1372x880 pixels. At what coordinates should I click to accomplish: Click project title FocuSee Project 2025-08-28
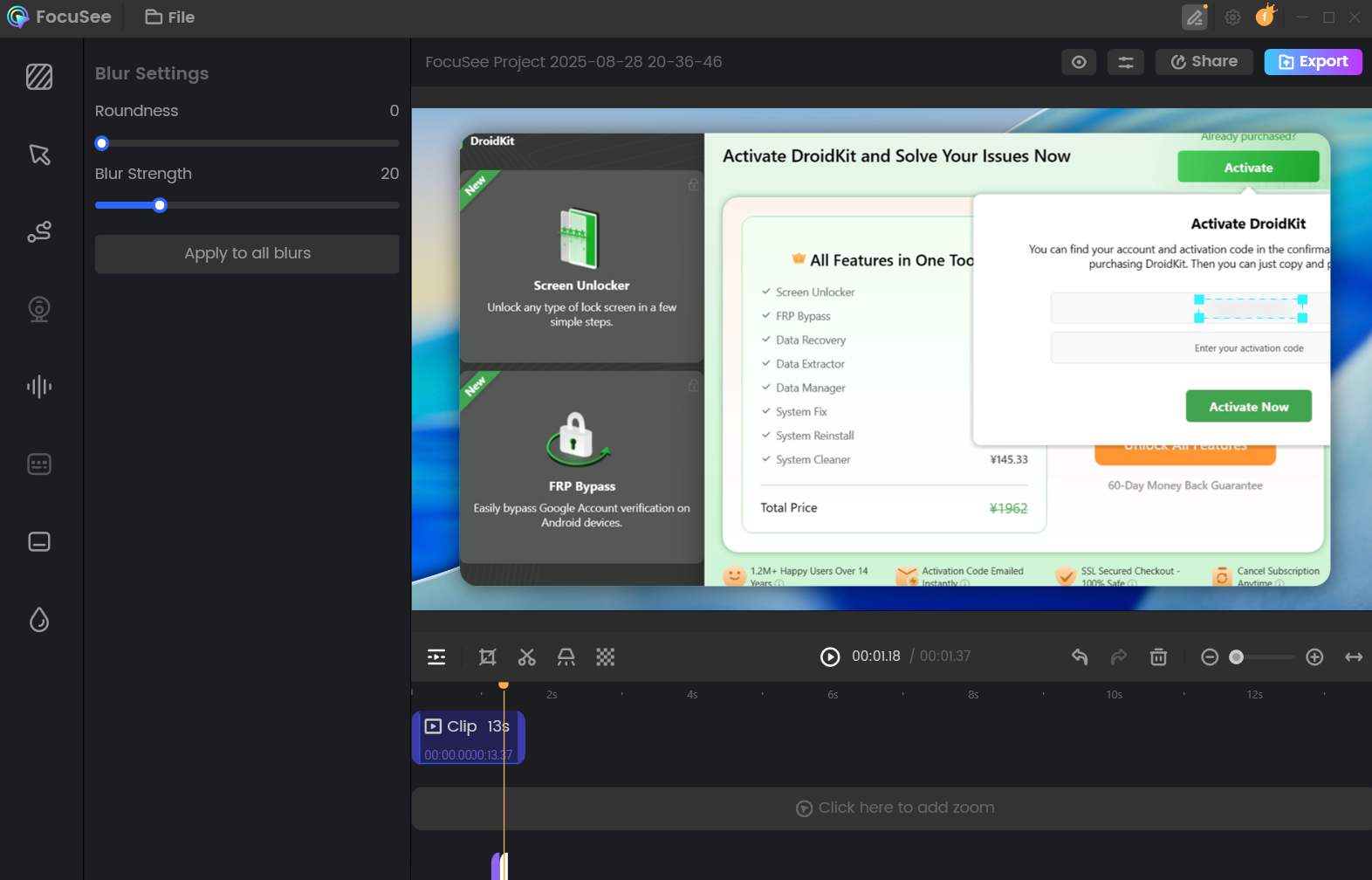point(573,62)
